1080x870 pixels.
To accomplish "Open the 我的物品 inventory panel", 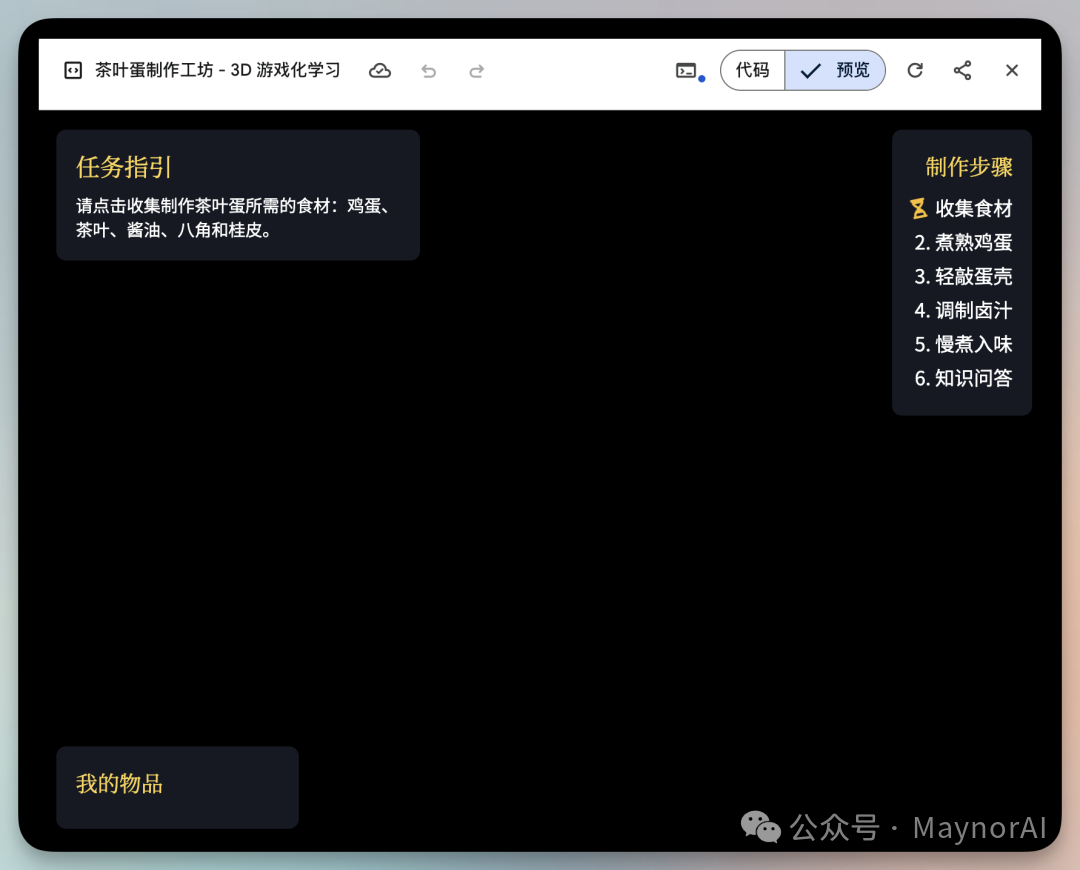I will [117, 784].
